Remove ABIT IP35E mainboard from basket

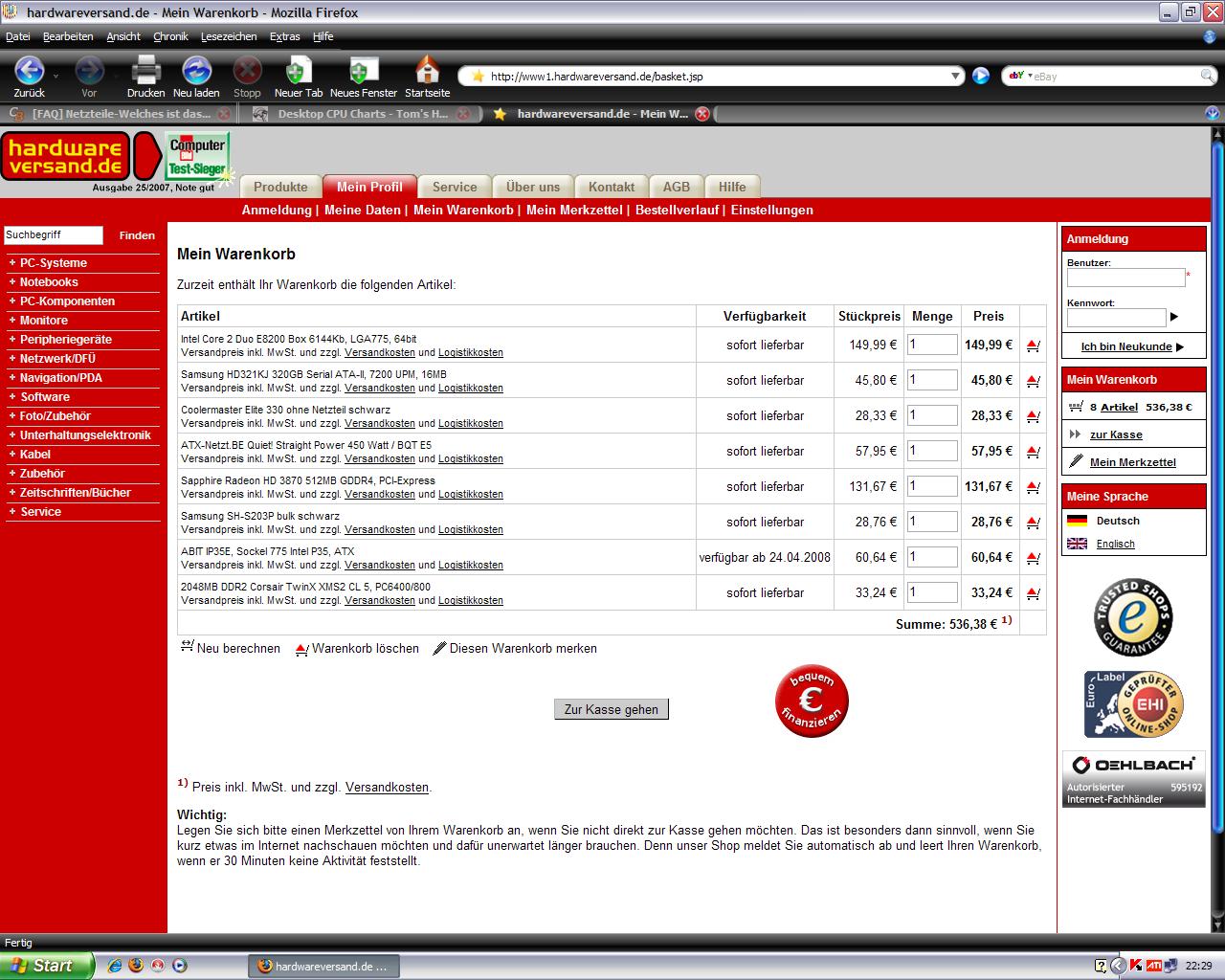pos(1033,558)
